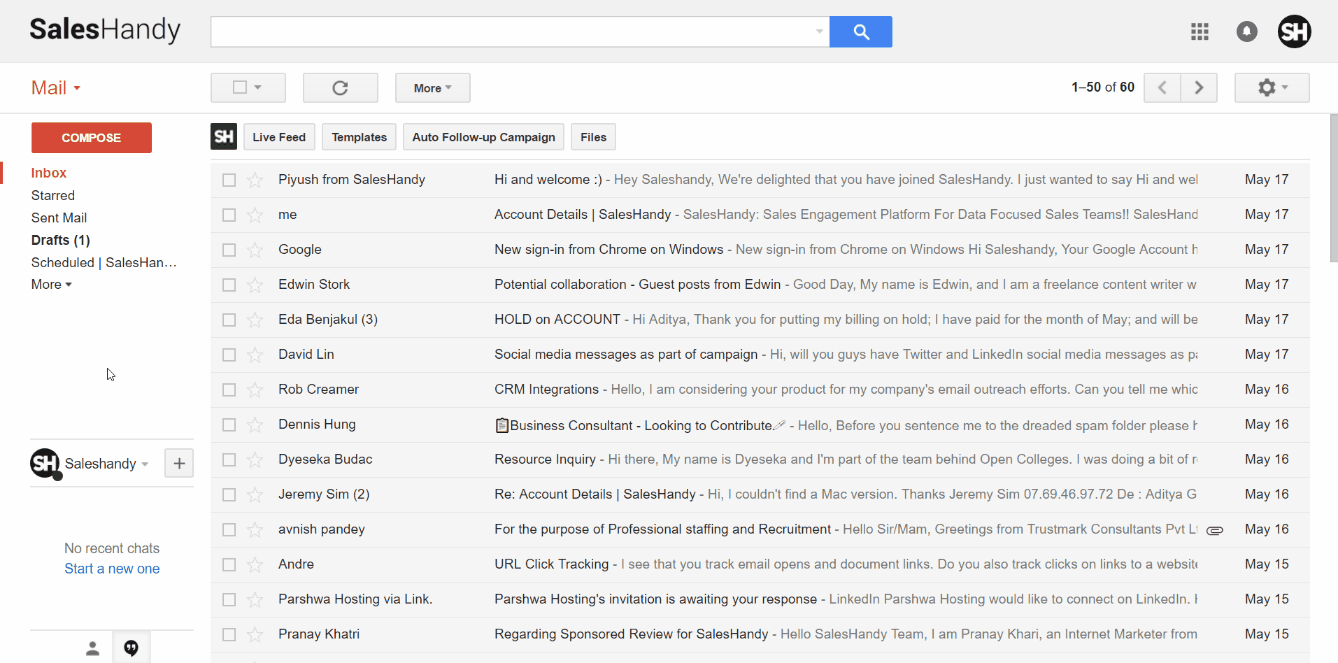Open Drafts (1) folder
Screen dimensions: 1338x663
60,240
